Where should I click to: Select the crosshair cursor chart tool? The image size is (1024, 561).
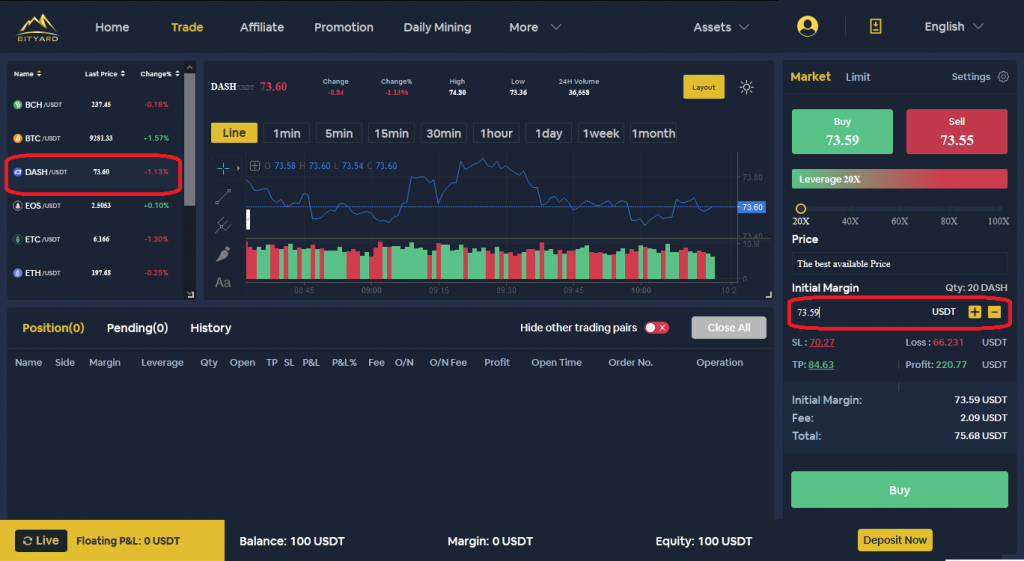pyautogui.click(x=223, y=167)
